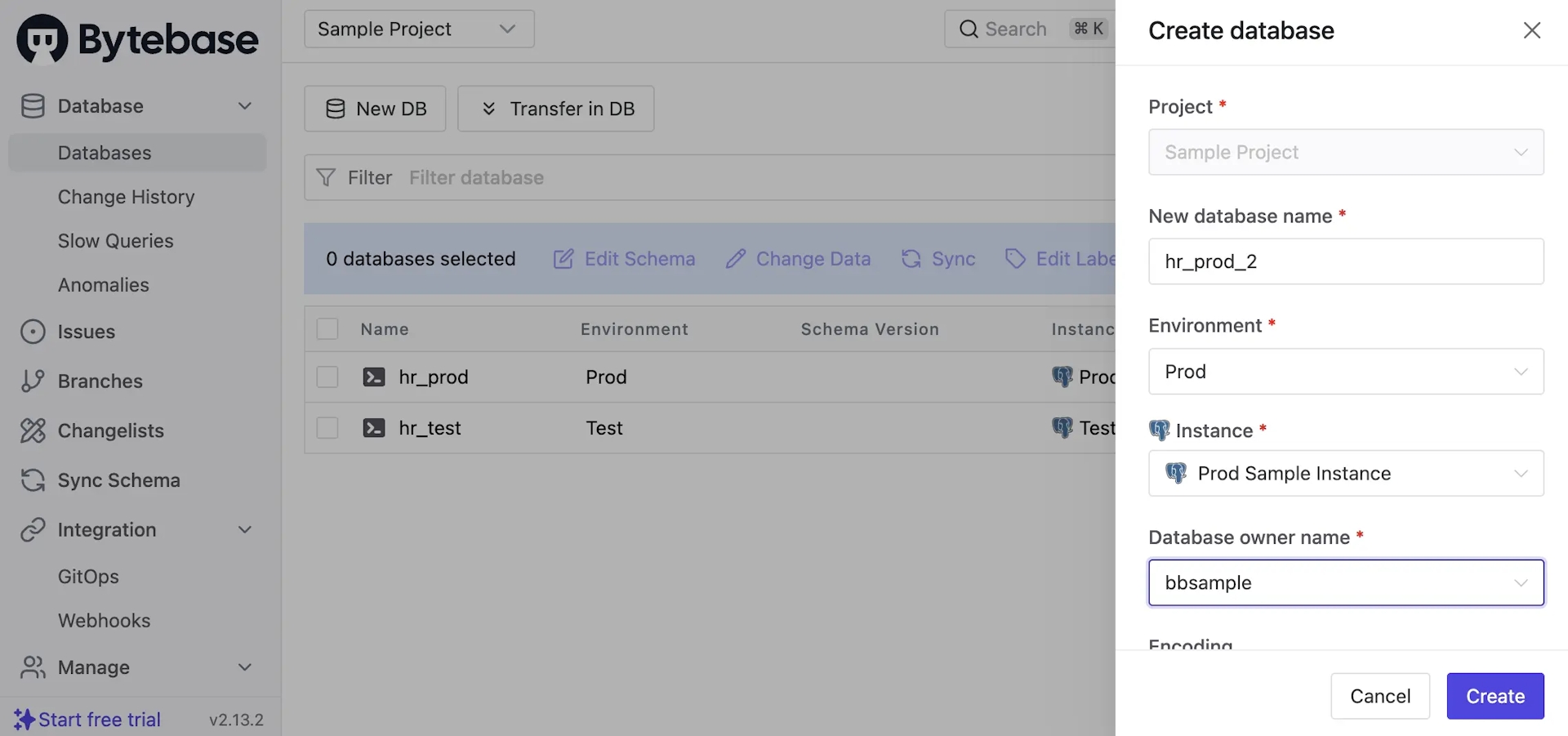Click the Branches icon in sidebar
The height and width of the screenshot is (736, 1568).
pos(33,381)
